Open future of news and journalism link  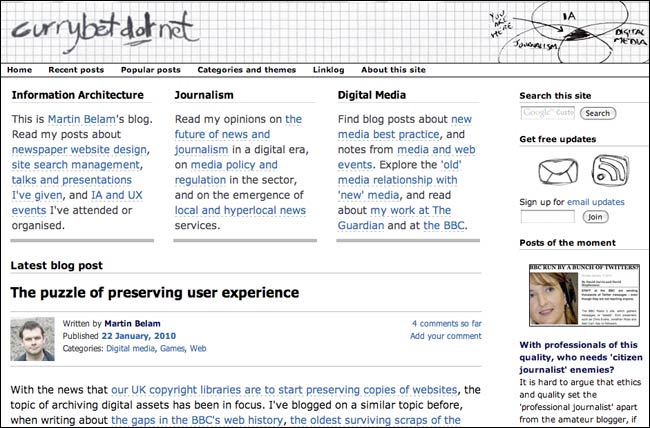[238, 134]
